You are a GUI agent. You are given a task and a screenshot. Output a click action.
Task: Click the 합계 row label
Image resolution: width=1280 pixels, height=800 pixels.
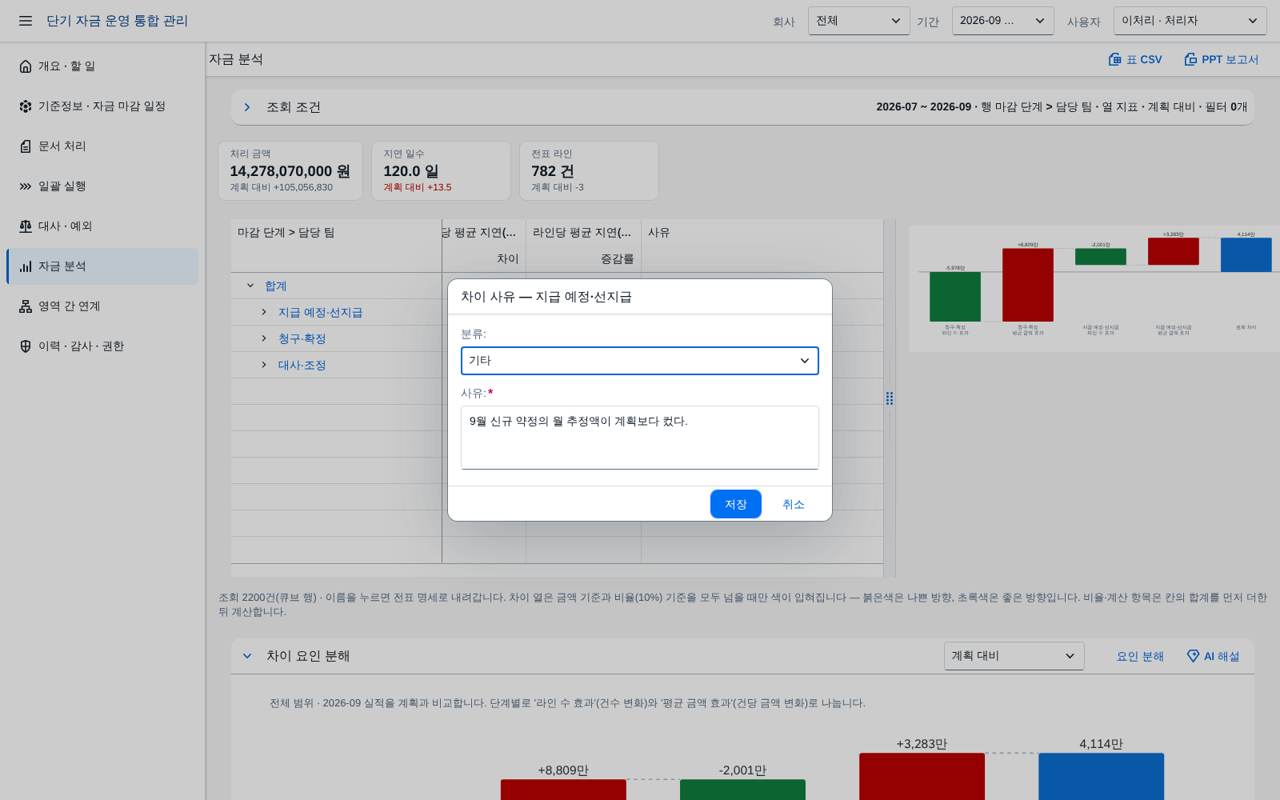(x=276, y=286)
